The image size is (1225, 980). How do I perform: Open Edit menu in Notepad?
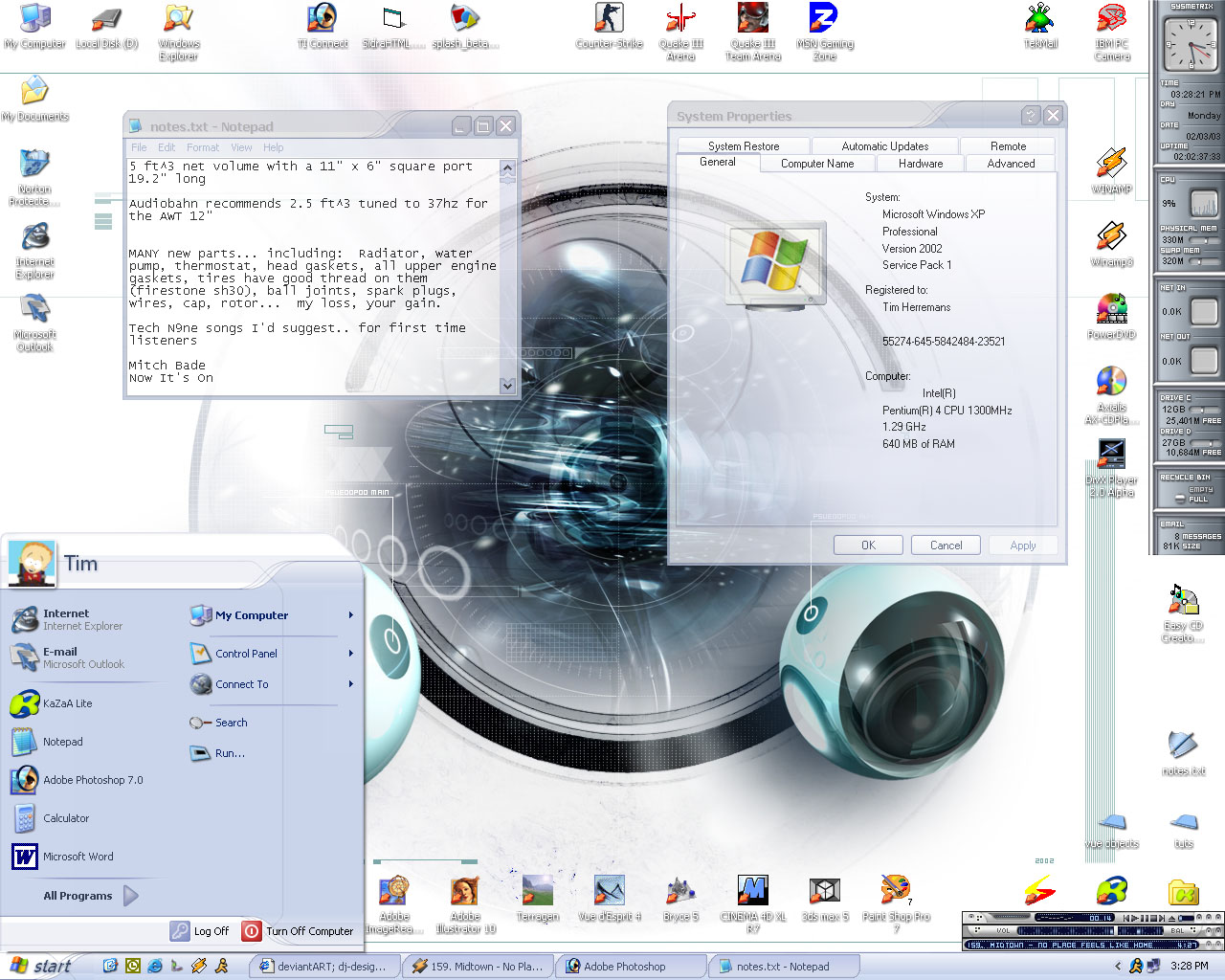coord(167,147)
